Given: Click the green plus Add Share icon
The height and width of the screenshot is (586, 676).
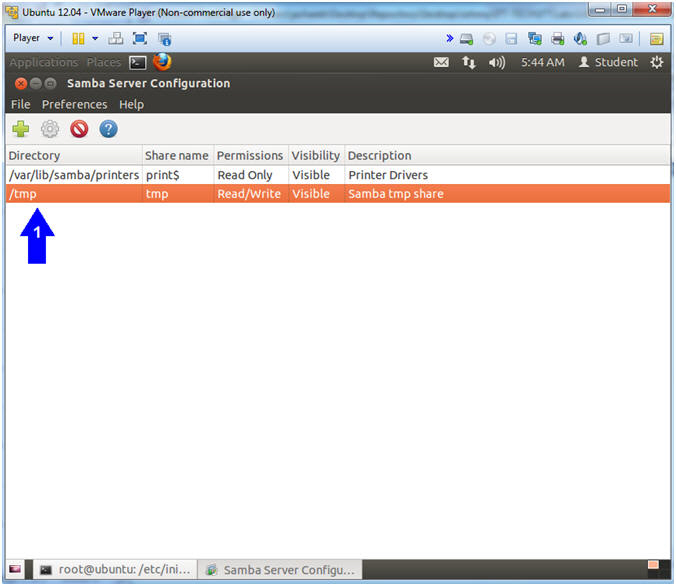Looking at the screenshot, I should coord(21,129).
